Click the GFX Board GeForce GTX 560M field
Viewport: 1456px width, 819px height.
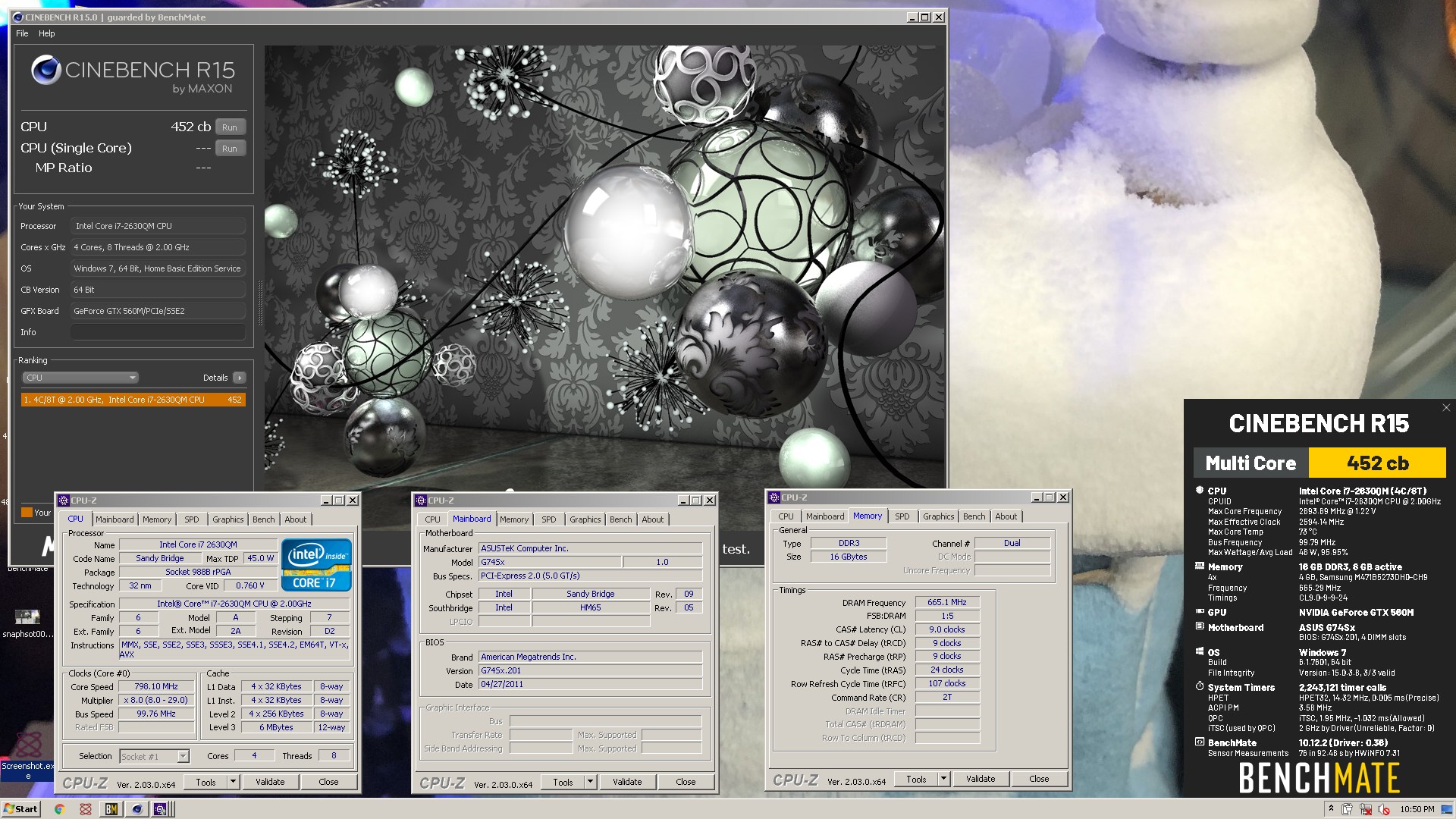pos(158,311)
